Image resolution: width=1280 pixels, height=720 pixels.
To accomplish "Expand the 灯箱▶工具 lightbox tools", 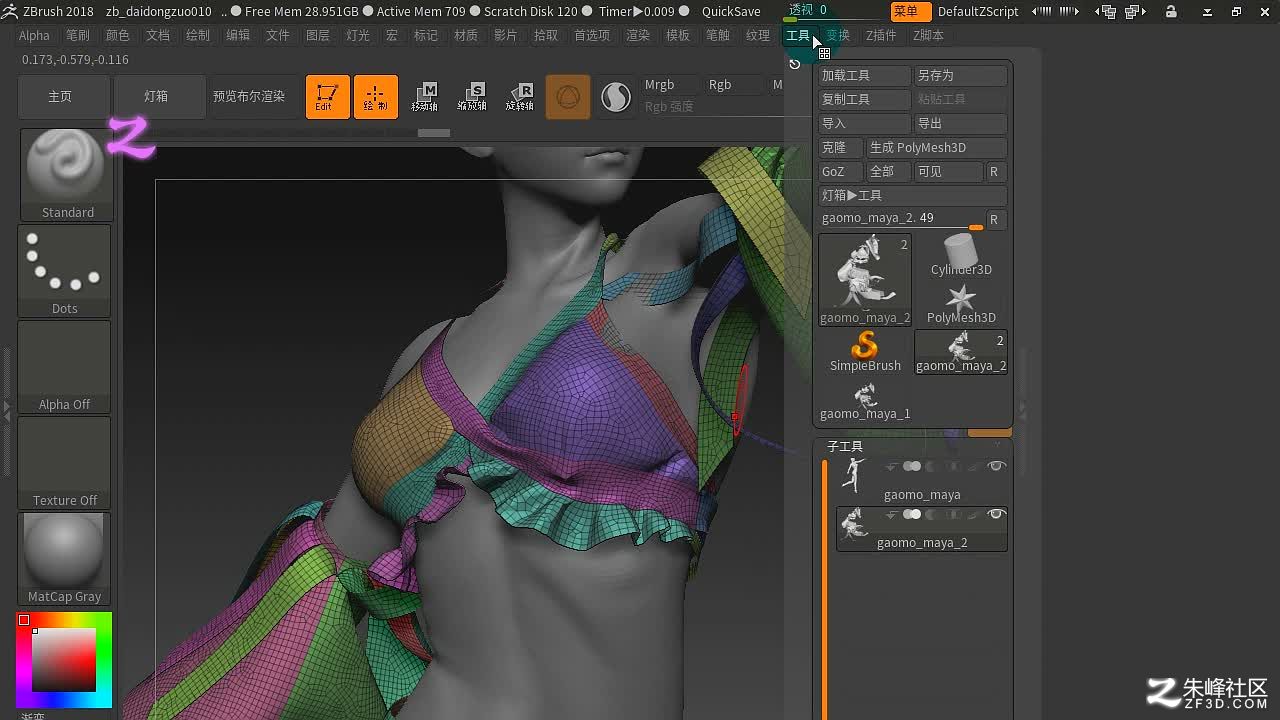I will [x=913, y=196].
